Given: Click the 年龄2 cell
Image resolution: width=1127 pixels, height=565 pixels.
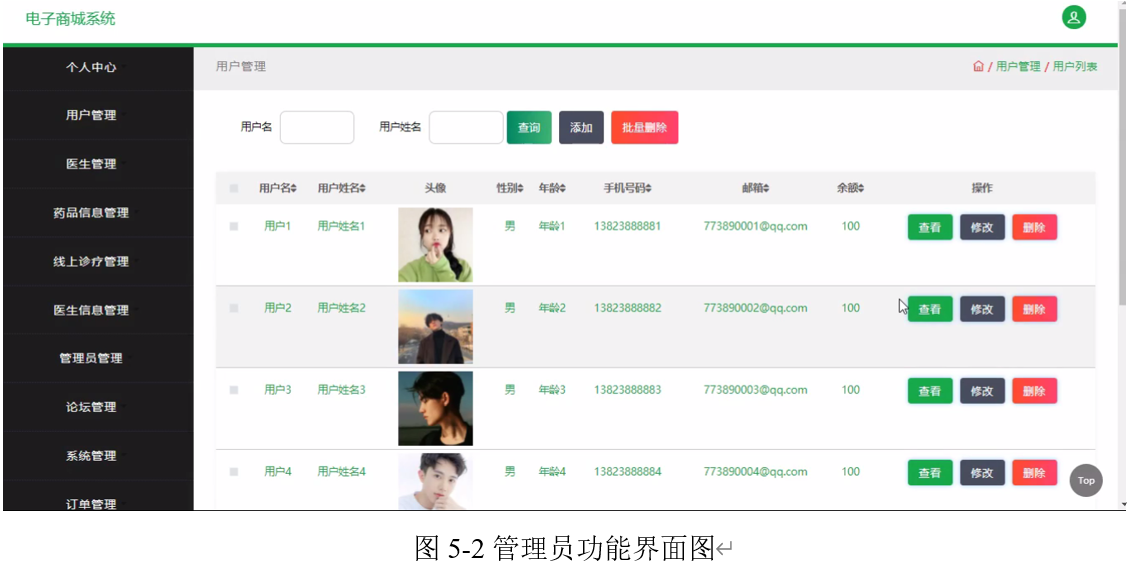Looking at the screenshot, I should pos(552,308).
